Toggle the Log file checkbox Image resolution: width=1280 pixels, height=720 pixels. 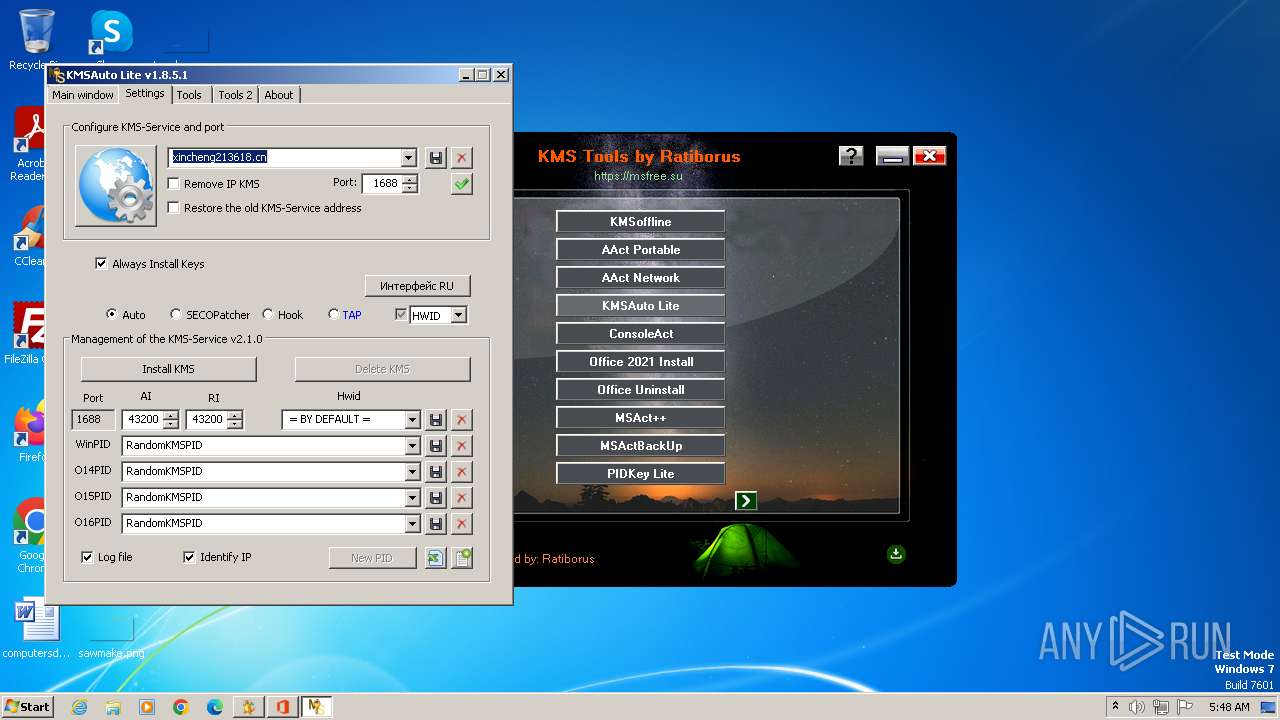pyautogui.click(x=87, y=557)
